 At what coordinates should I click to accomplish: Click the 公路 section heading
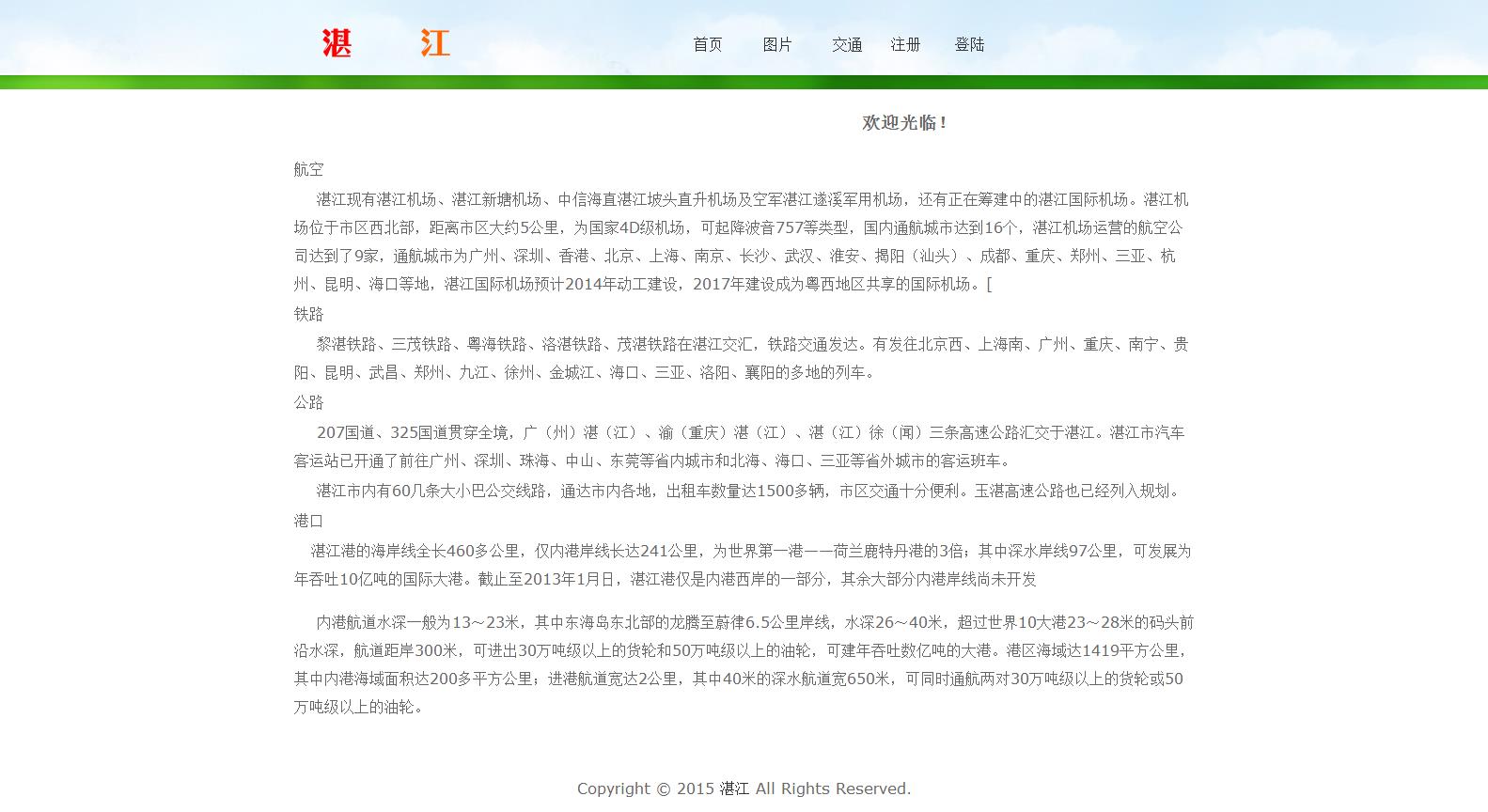coord(308,402)
